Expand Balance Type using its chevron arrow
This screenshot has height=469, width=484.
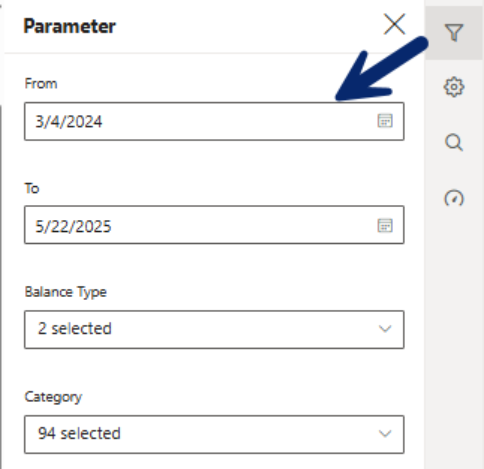click(x=385, y=329)
